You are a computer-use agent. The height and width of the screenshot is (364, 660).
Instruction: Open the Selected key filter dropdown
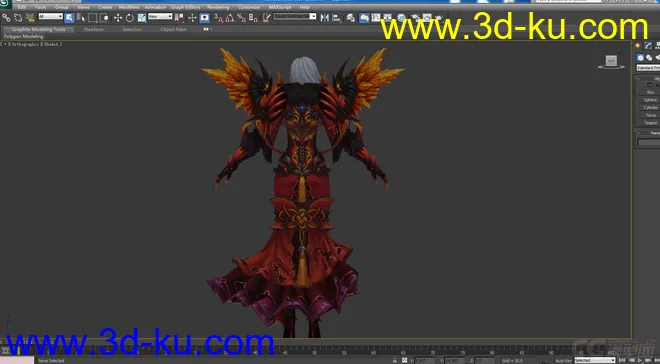point(595,361)
